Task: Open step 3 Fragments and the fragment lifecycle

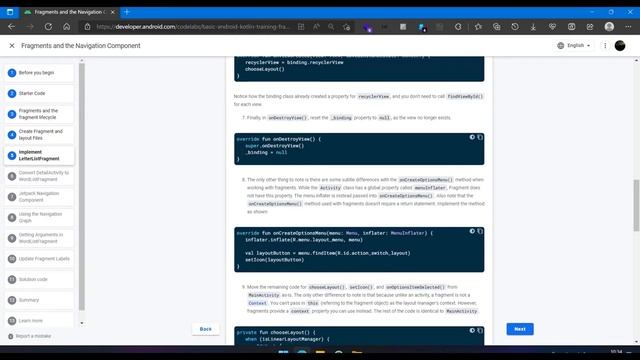Action: pos(39,114)
